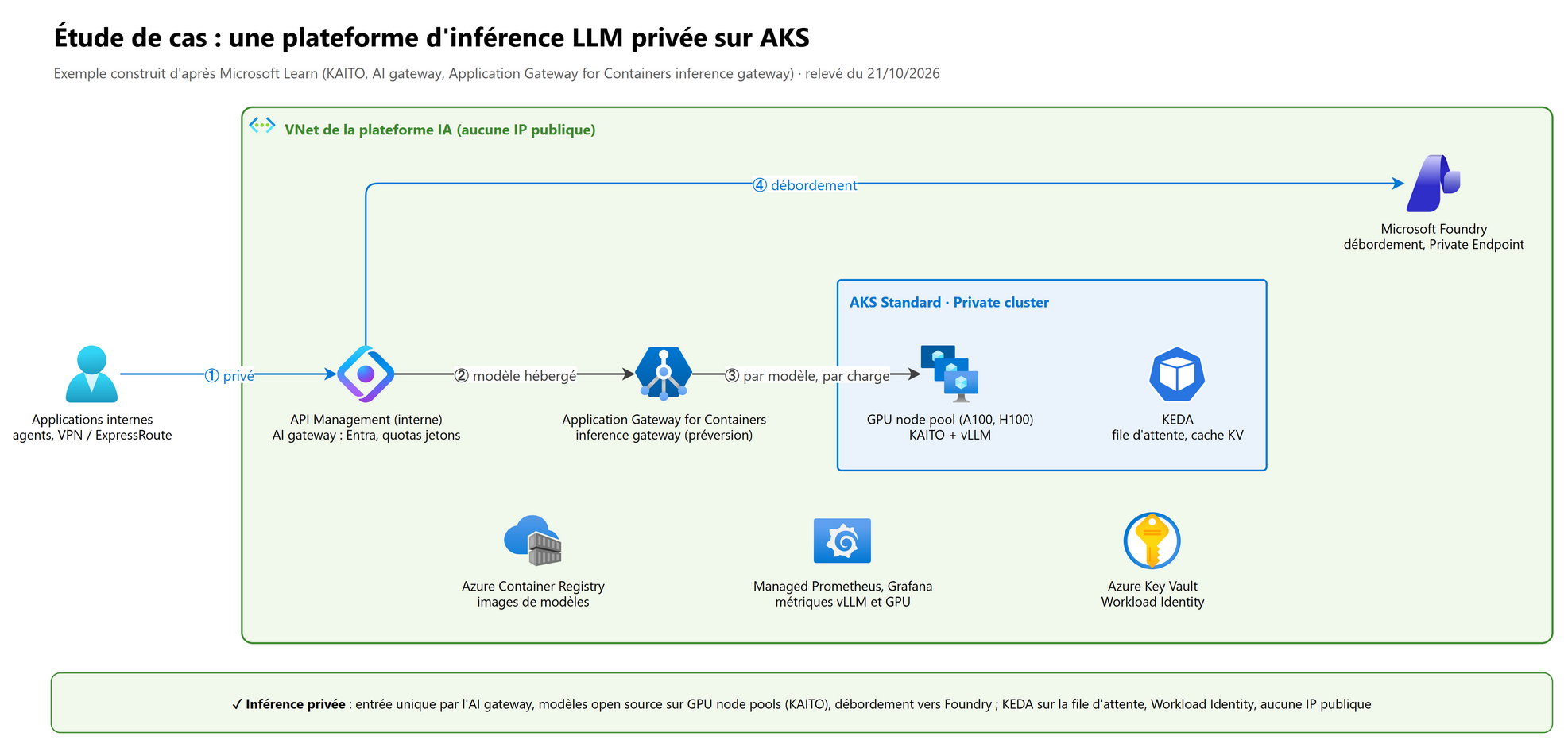1568x748 pixels.
Task: Click the KEDA hexagon icon
Action: [x=1177, y=374]
